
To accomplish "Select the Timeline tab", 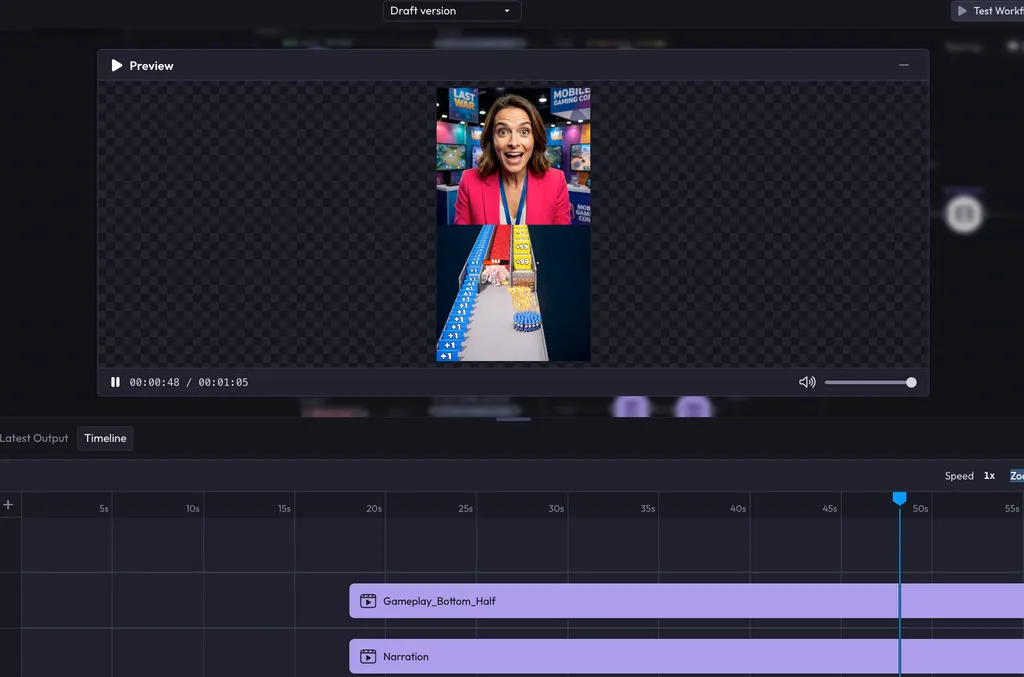I will click(x=105, y=438).
